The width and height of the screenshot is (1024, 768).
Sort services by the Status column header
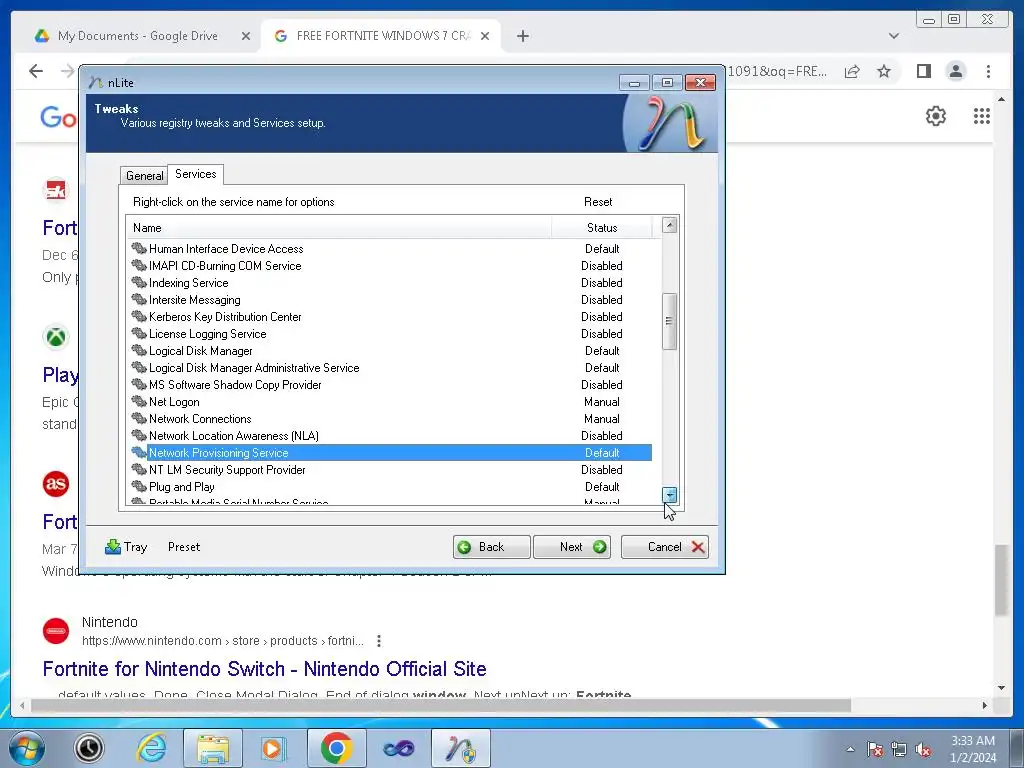(x=601, y=228)
